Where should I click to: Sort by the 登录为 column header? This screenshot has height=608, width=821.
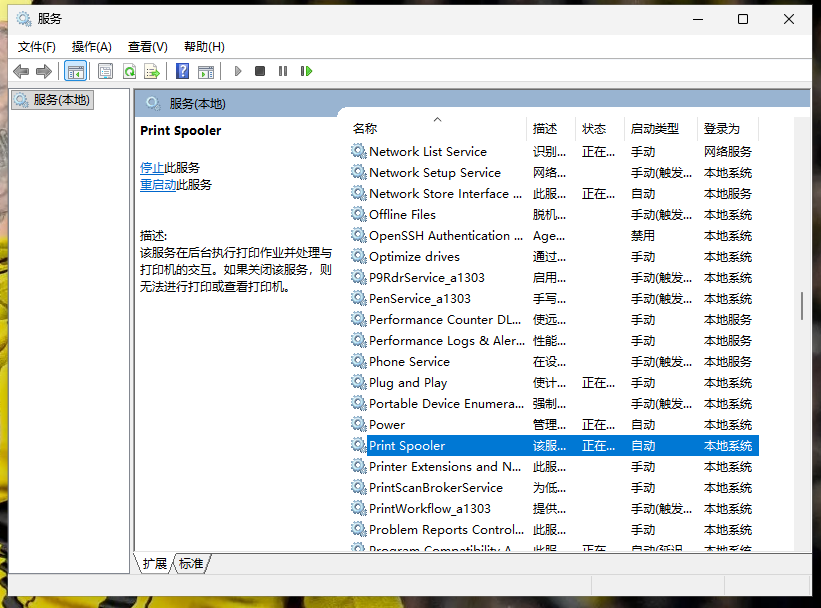pos(728,128)
